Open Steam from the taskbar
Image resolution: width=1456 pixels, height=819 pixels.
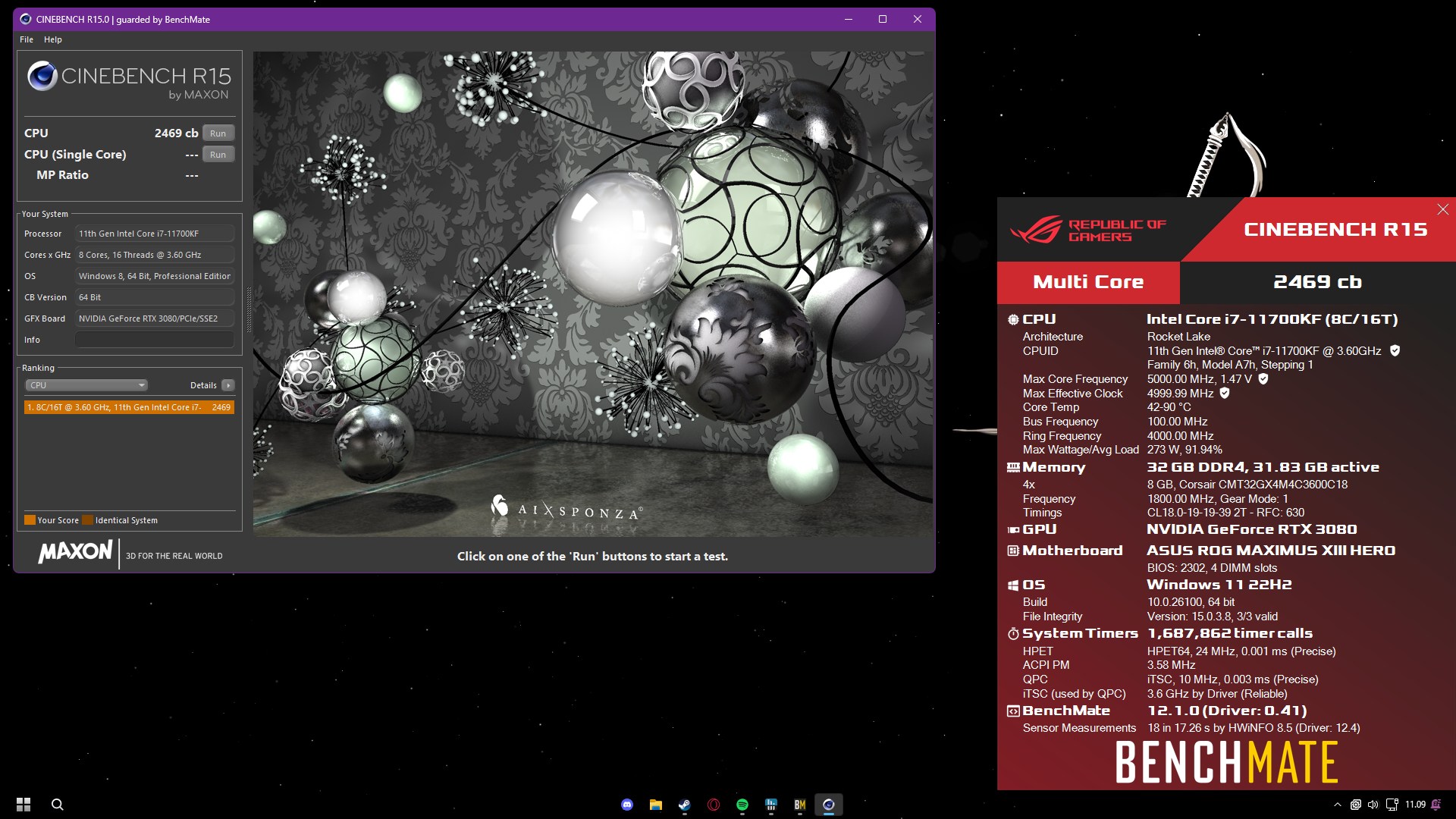(685, 805)
